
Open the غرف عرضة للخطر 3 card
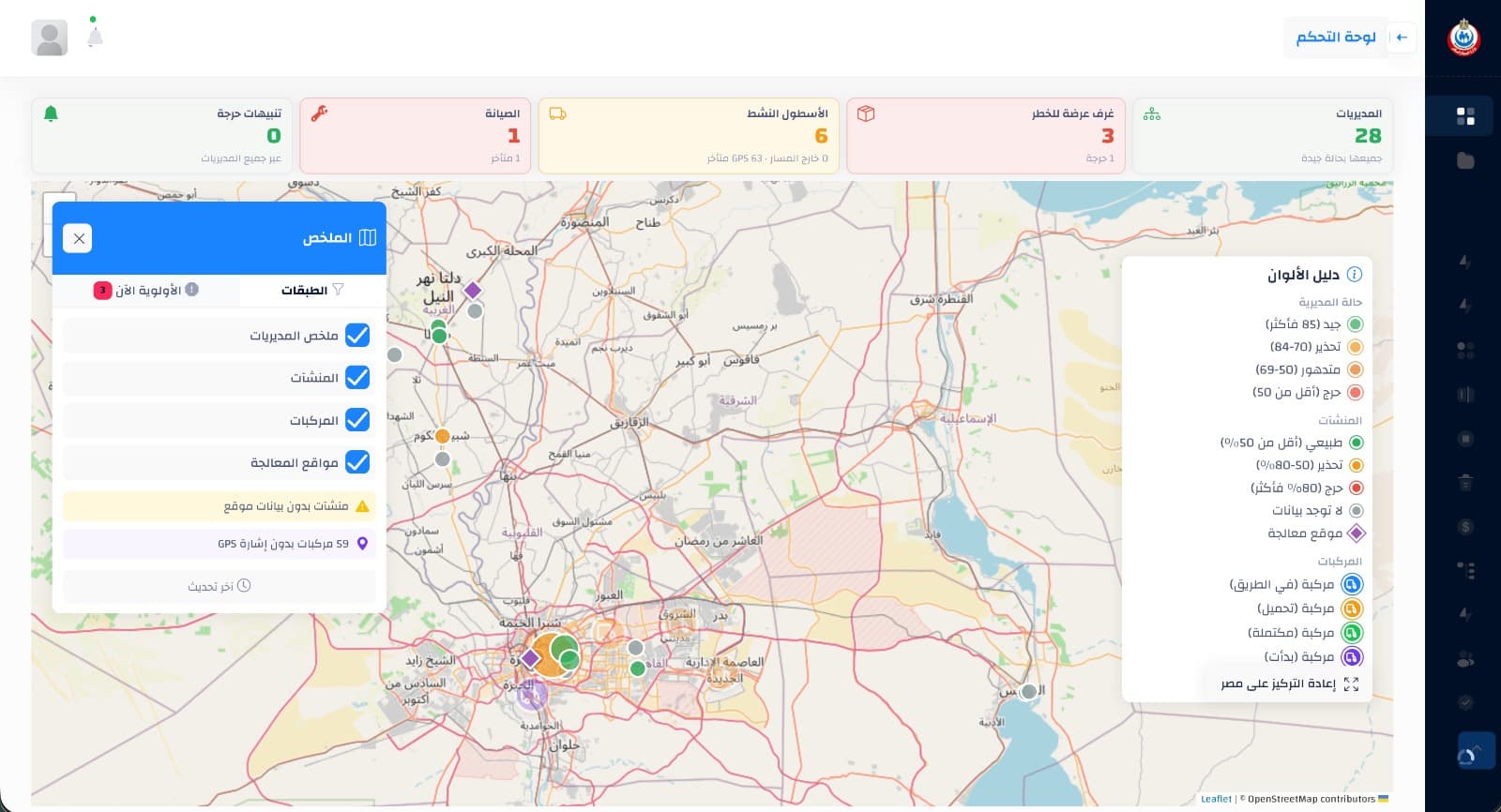coord(986,136)
